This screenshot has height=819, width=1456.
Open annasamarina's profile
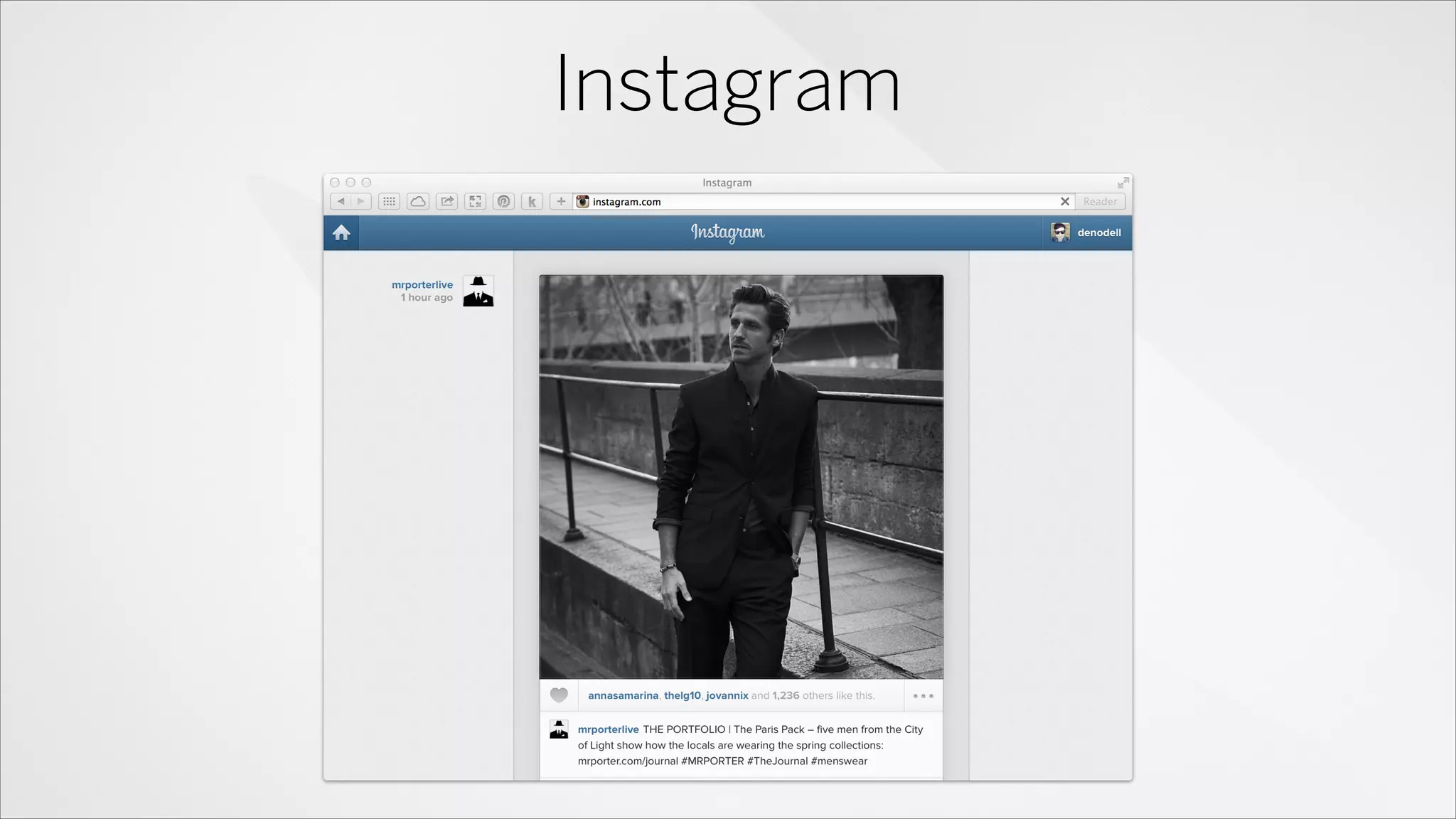click(x=623, y=695)
